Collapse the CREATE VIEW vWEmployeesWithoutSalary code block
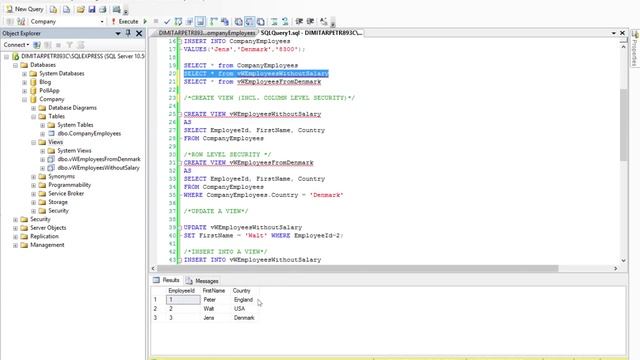 coord(179,114)
